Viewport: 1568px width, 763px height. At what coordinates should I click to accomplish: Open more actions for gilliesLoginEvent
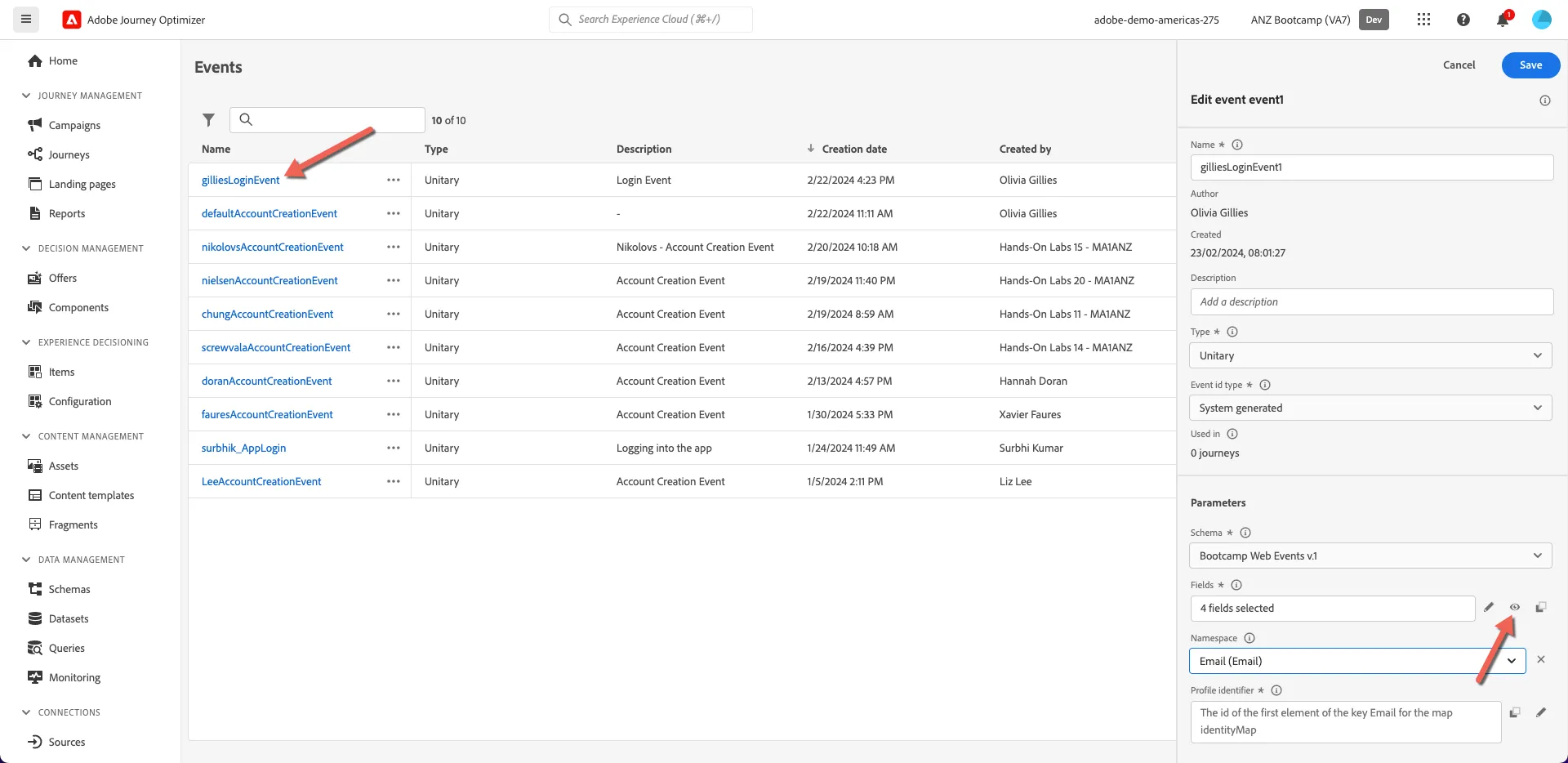[x=394, y=180]
